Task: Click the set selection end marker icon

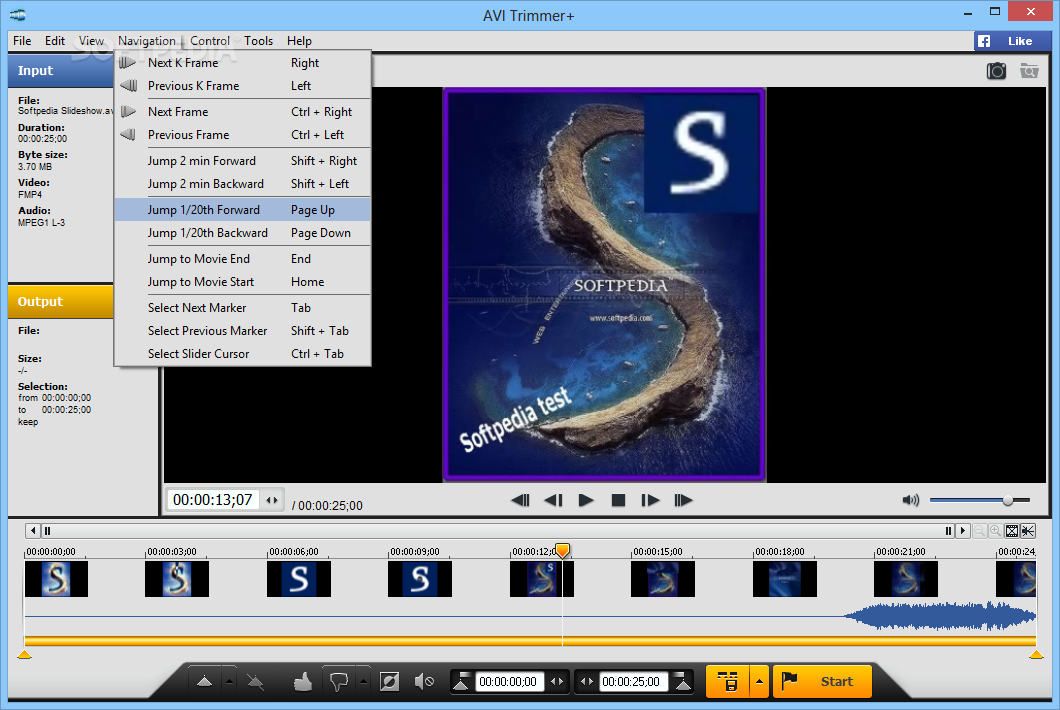Action: coord(683,682)
